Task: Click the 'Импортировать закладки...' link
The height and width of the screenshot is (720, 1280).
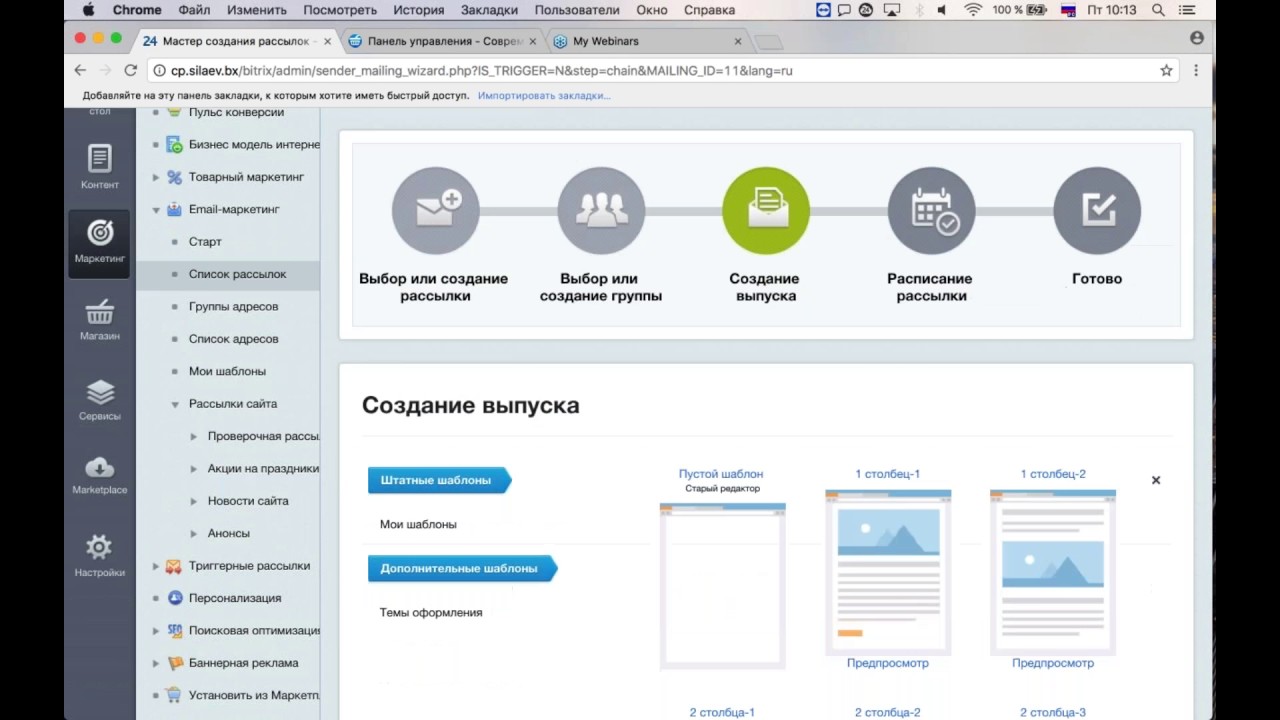Action: point(544,96)
